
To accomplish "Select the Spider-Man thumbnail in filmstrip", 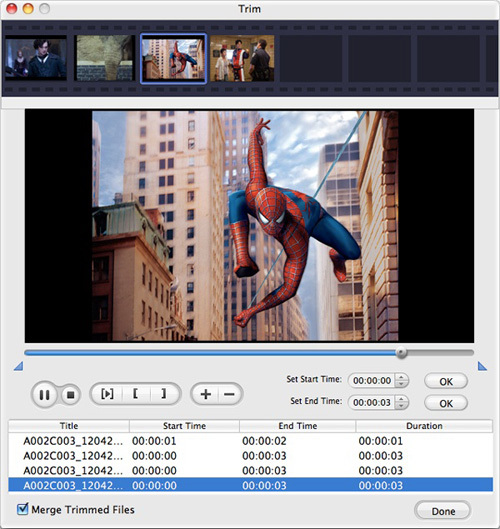I will click(173, 59).
